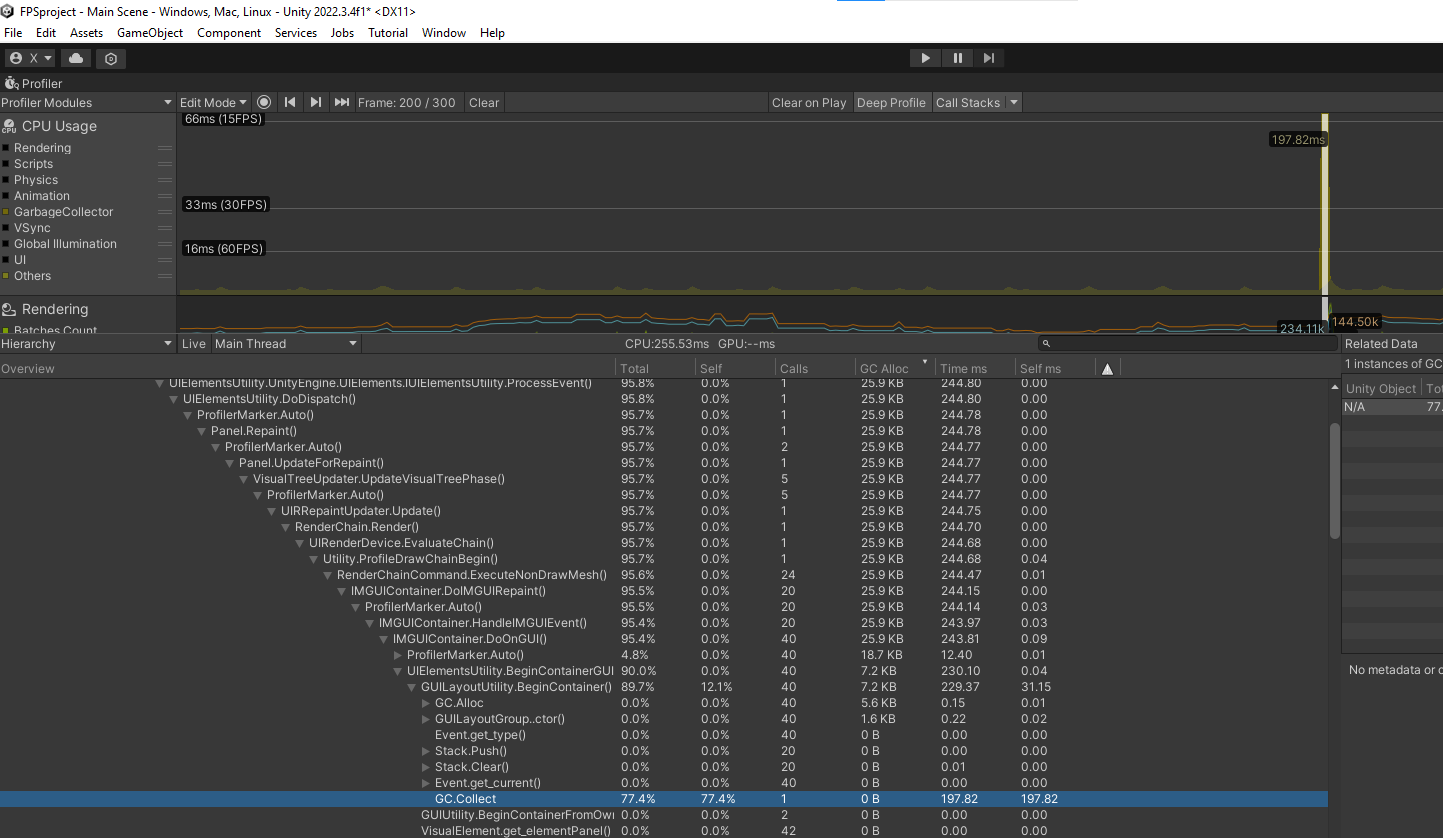This screenshot has width=1443, height=838.
Task: Open the Jobs menu
Action: 342,32
